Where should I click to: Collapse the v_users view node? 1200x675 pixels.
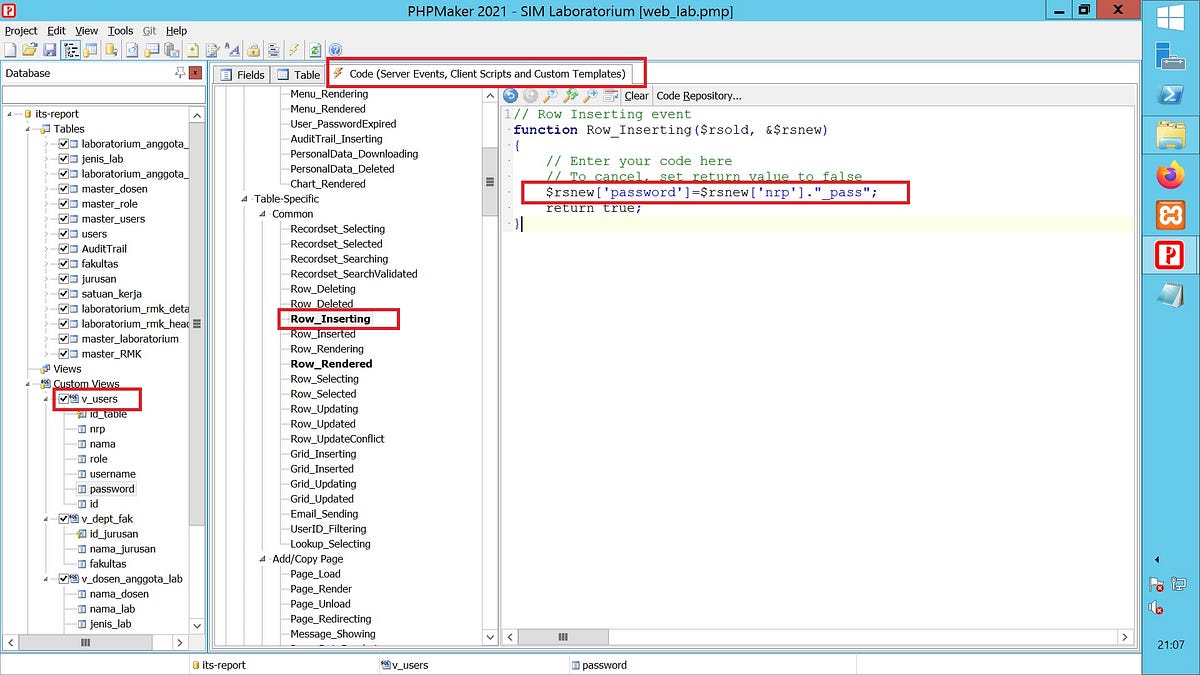click(46, 399)
